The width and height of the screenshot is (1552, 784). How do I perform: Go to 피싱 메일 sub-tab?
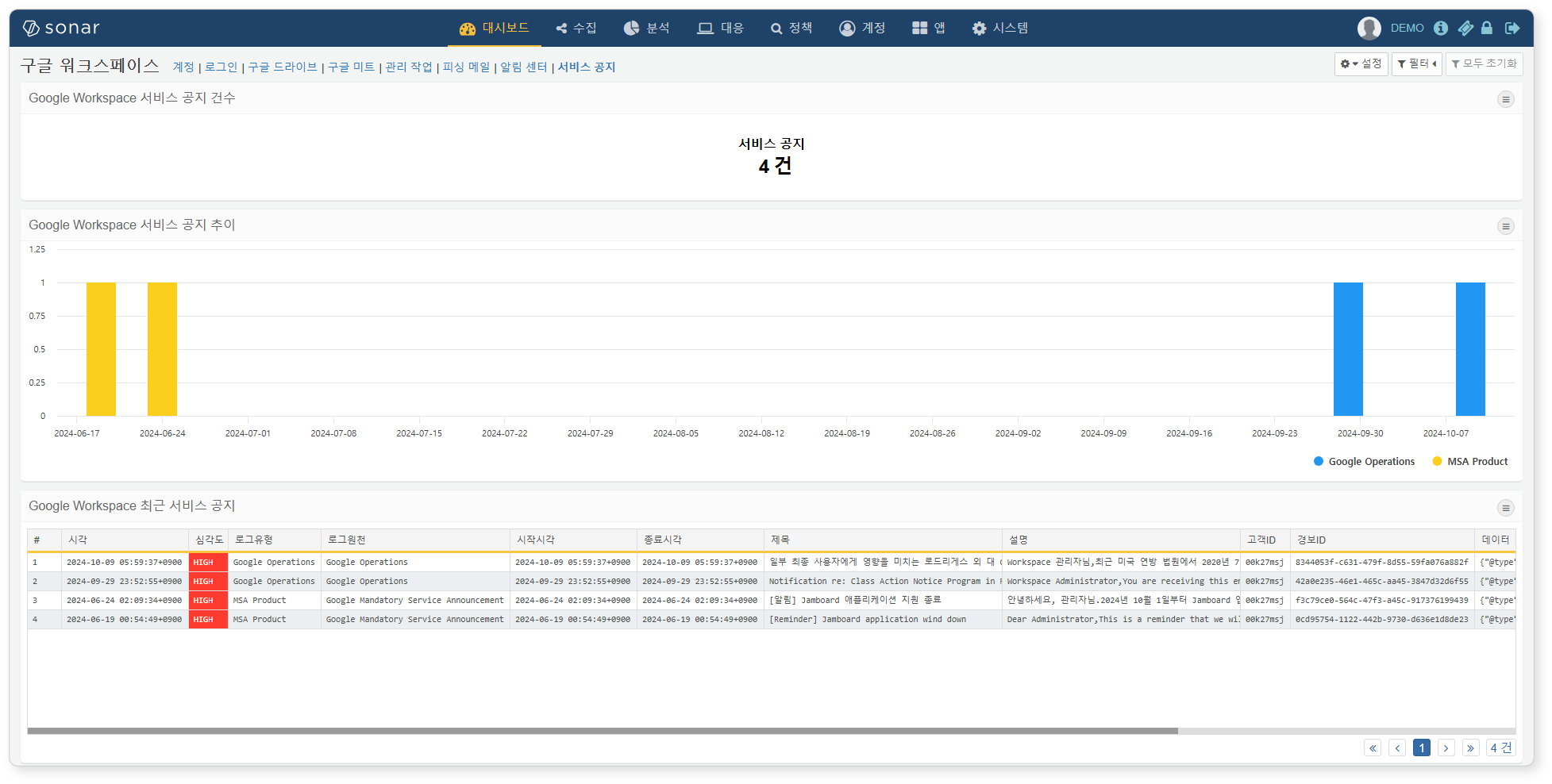click(467, 67)
